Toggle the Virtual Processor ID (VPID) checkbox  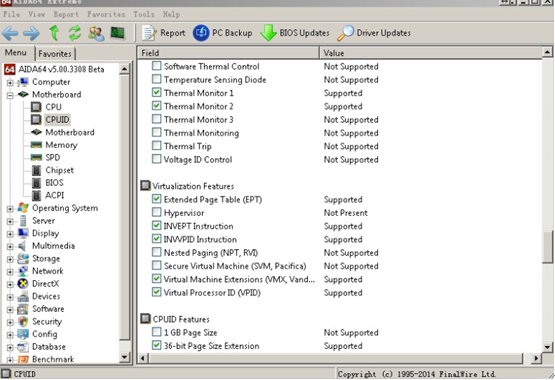coord(156,292)
